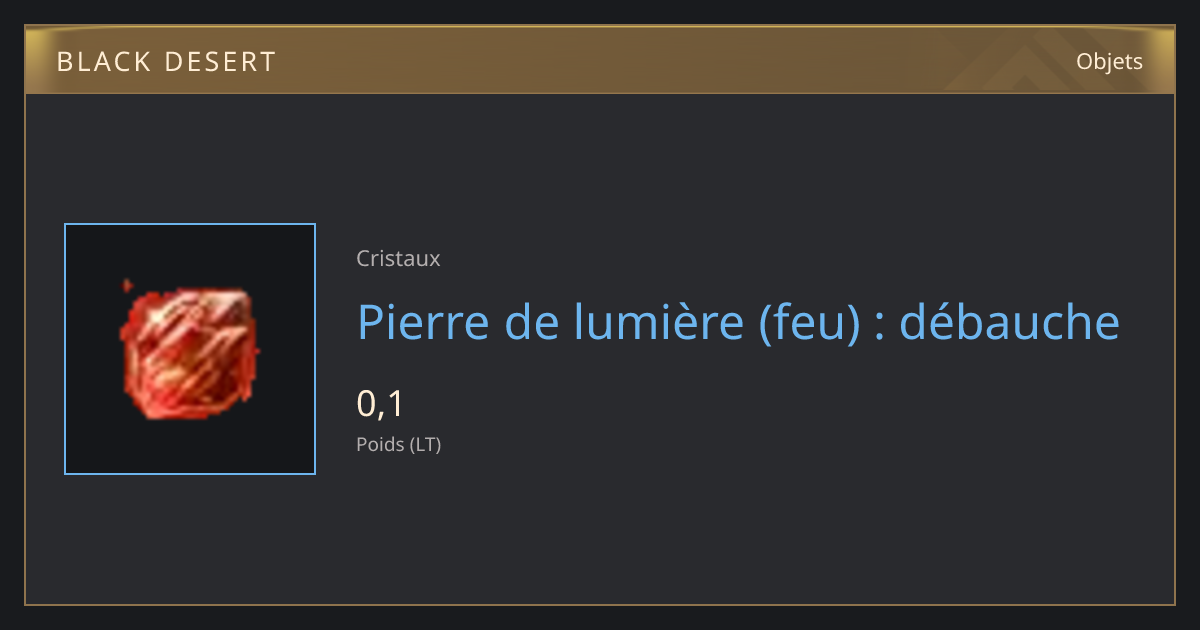This screenshot has width=1200, height=630.
Task: Click the word BLACK in the header
Action: point(102,62)
